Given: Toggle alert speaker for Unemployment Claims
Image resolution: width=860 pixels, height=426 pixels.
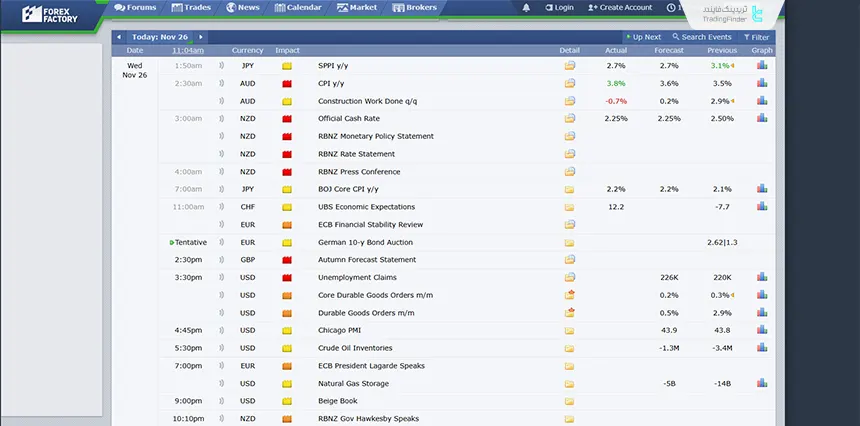Looking at the screenshot, I should (220, 277).
